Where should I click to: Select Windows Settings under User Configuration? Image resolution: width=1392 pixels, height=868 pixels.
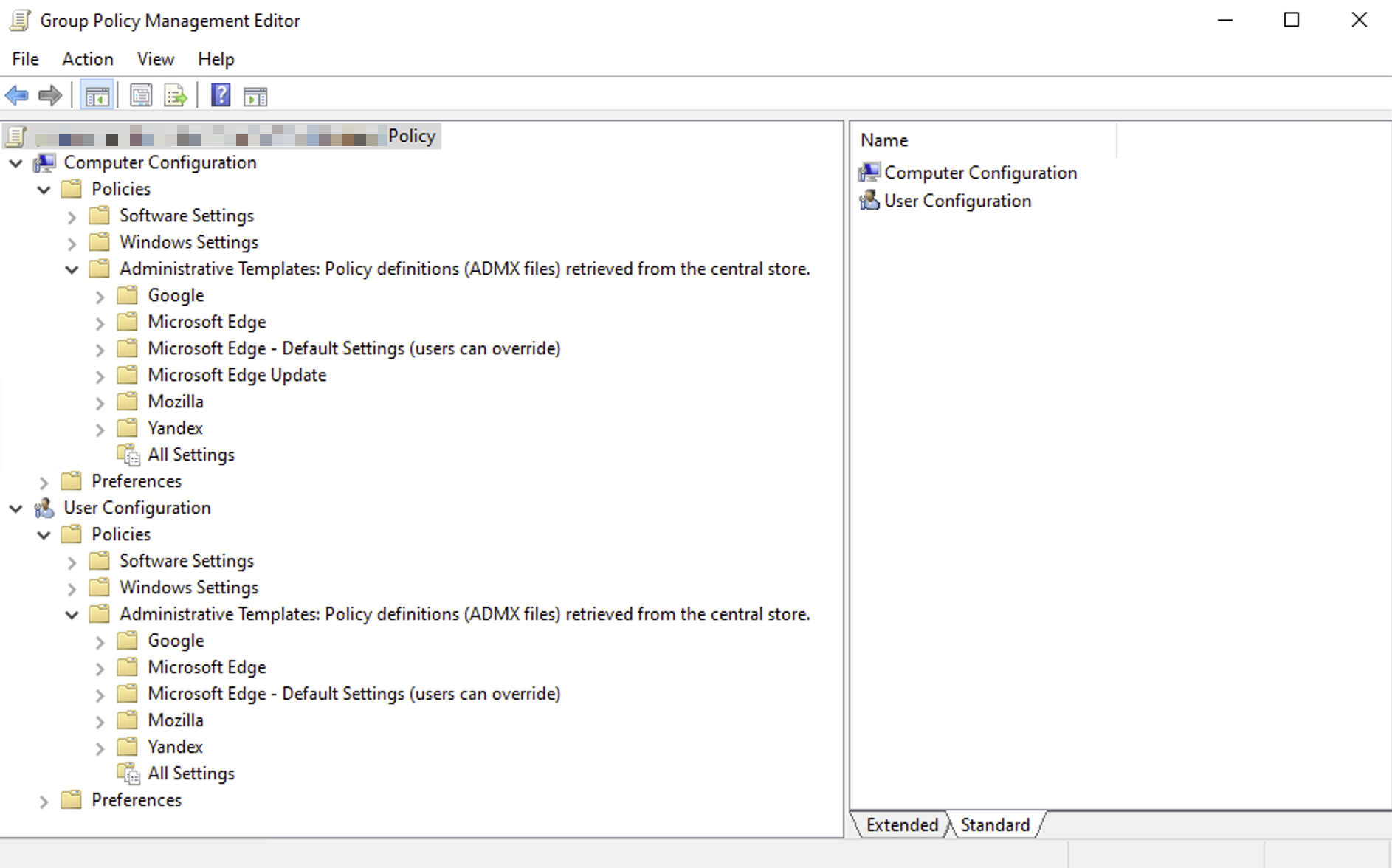coord(189,588)
